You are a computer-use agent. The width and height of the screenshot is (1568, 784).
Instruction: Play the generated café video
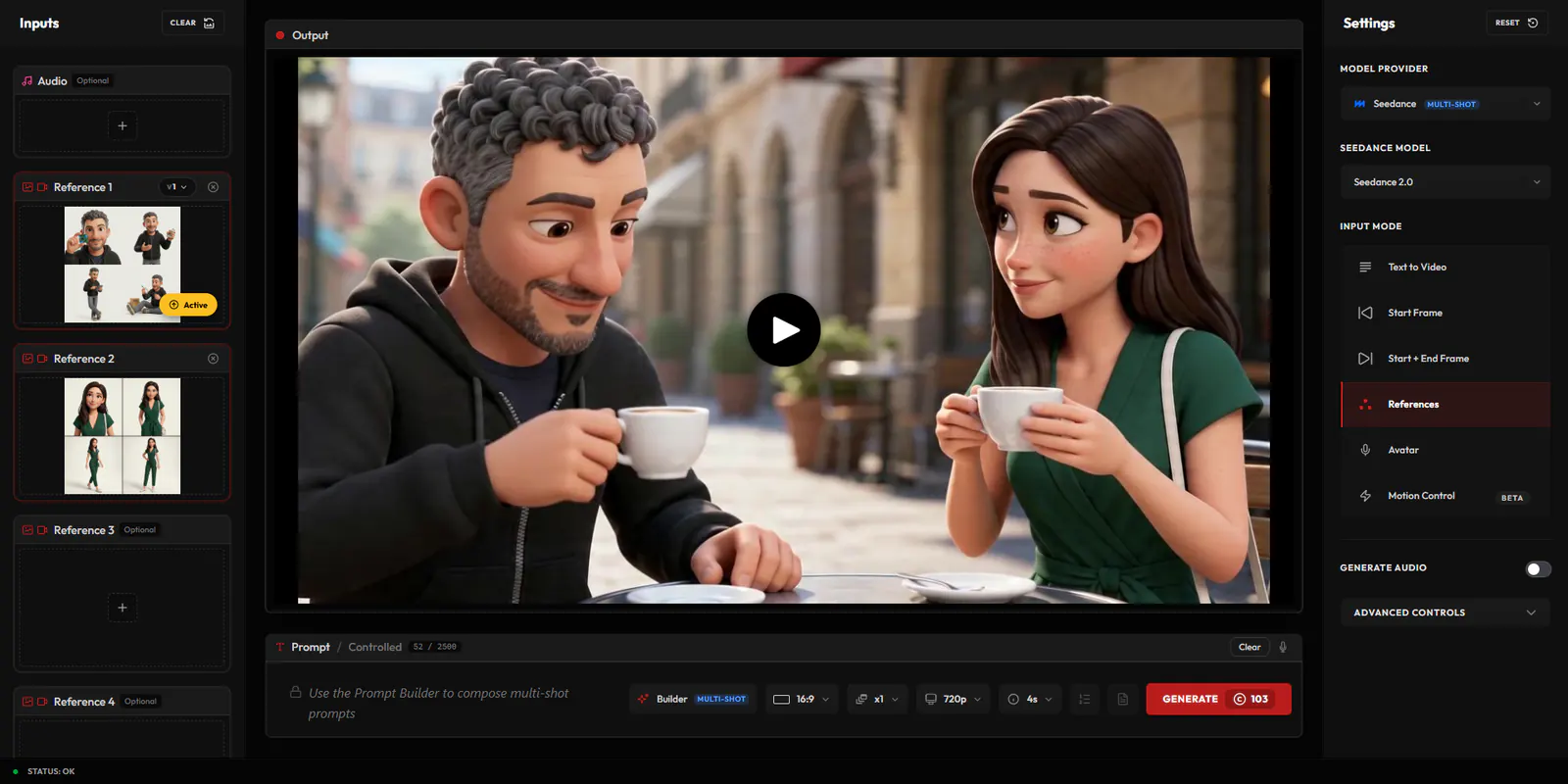tap(784, 330)
